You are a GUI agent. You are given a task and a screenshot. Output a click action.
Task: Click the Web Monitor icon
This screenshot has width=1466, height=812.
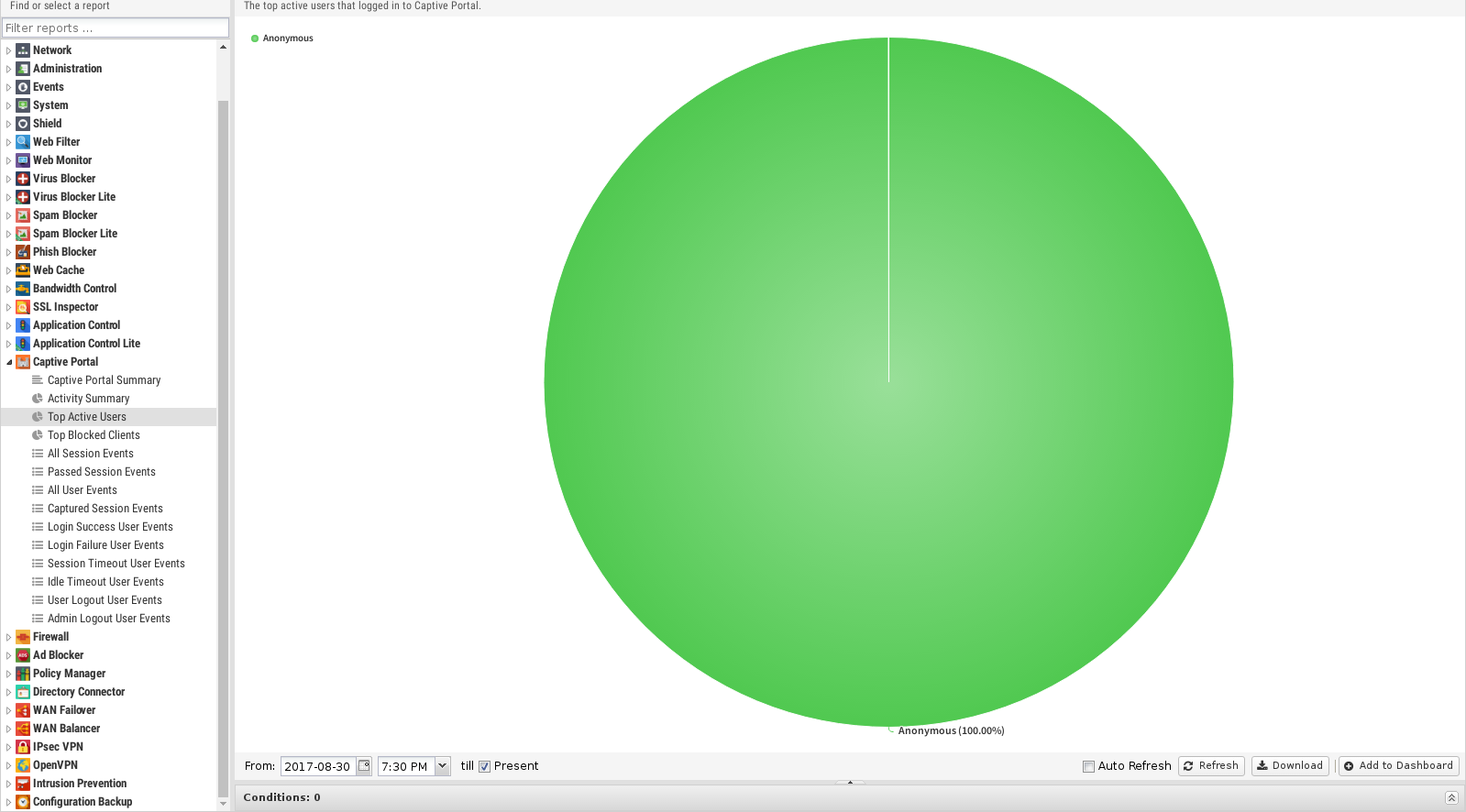tap(23, 160)
